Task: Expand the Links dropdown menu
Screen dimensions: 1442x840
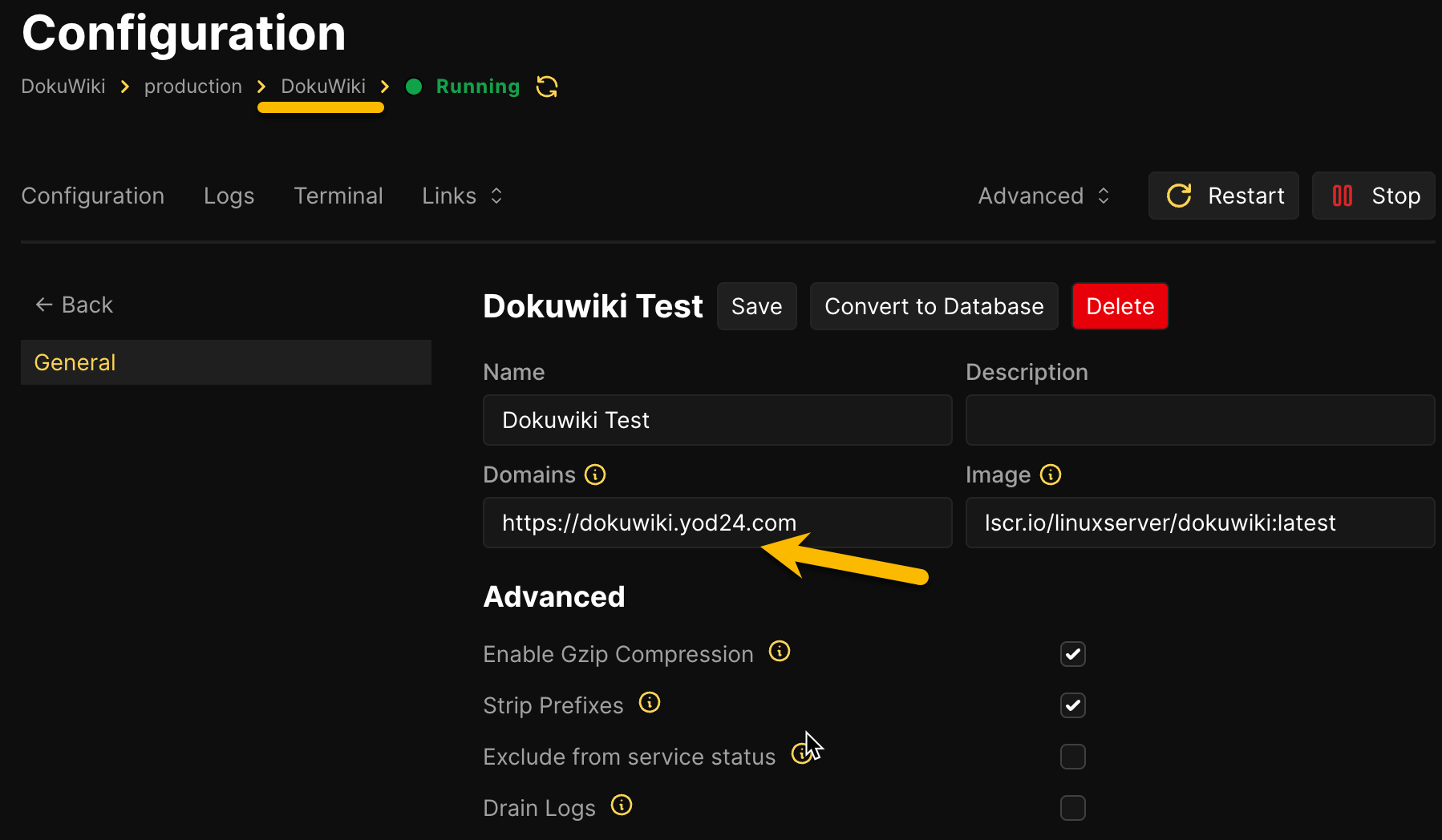Action: (x=462, y=196)
